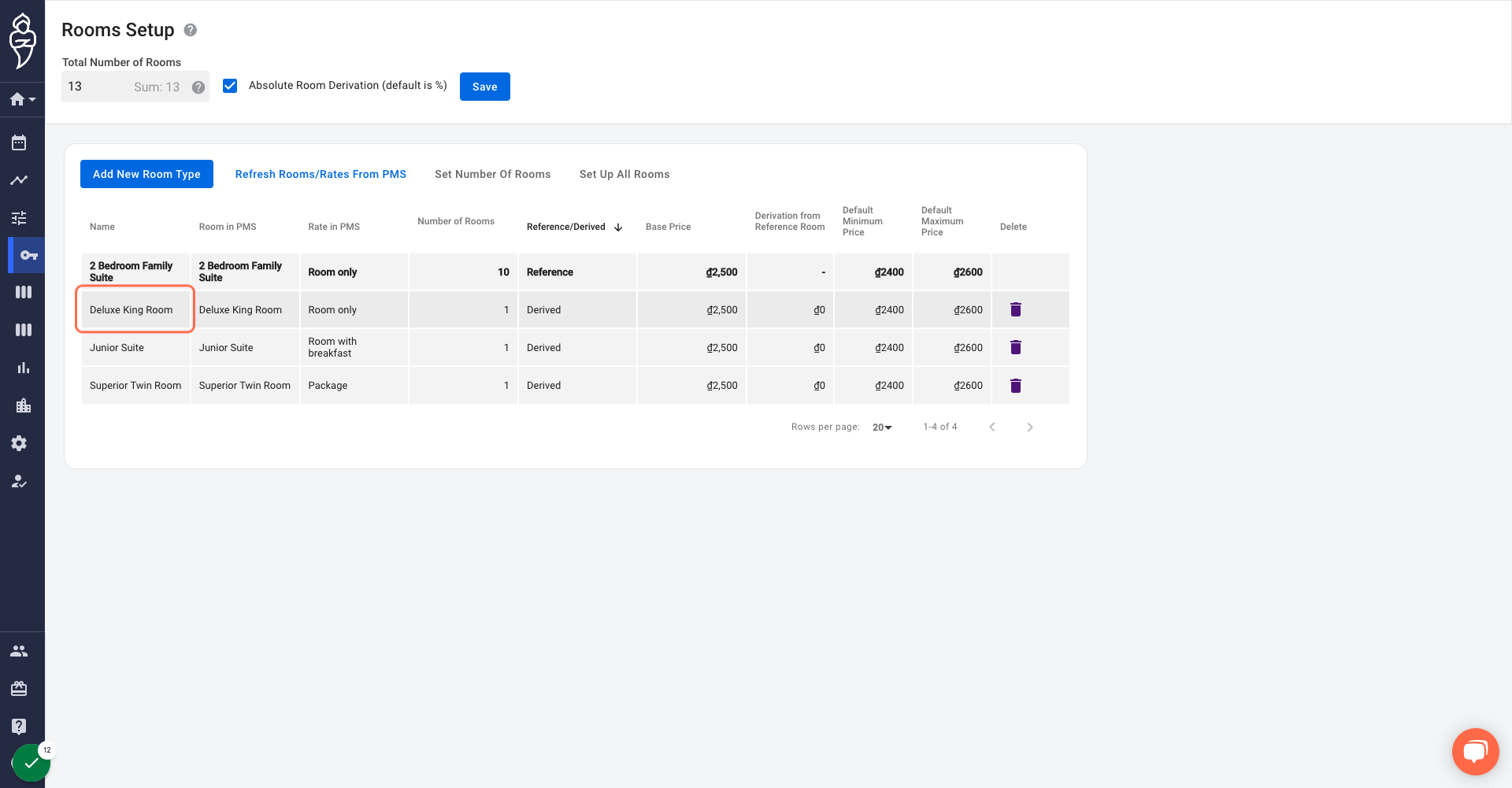
Task: Open the Rows per page dropdown
Action: (882, 427)
